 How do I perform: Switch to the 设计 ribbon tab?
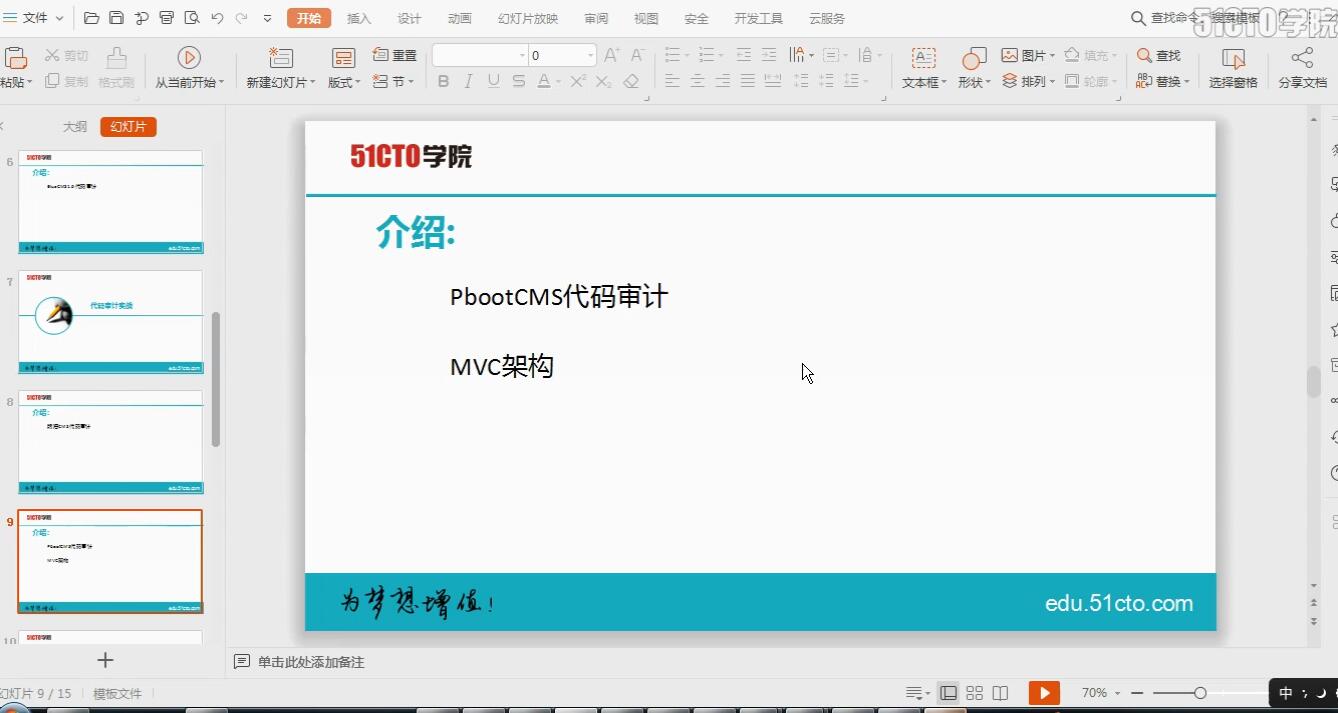(409, 19)
